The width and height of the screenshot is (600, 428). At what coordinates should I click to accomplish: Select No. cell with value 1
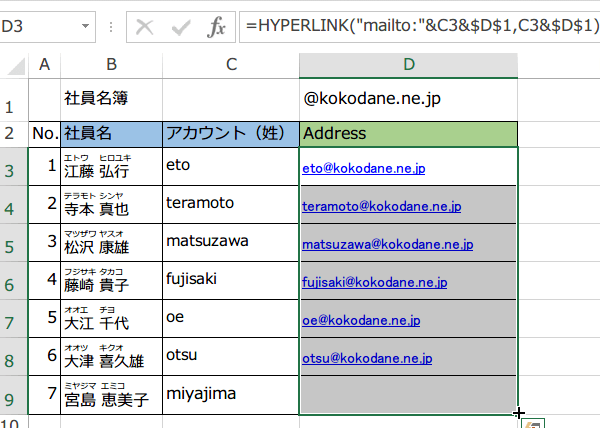[x=44, y=166]
